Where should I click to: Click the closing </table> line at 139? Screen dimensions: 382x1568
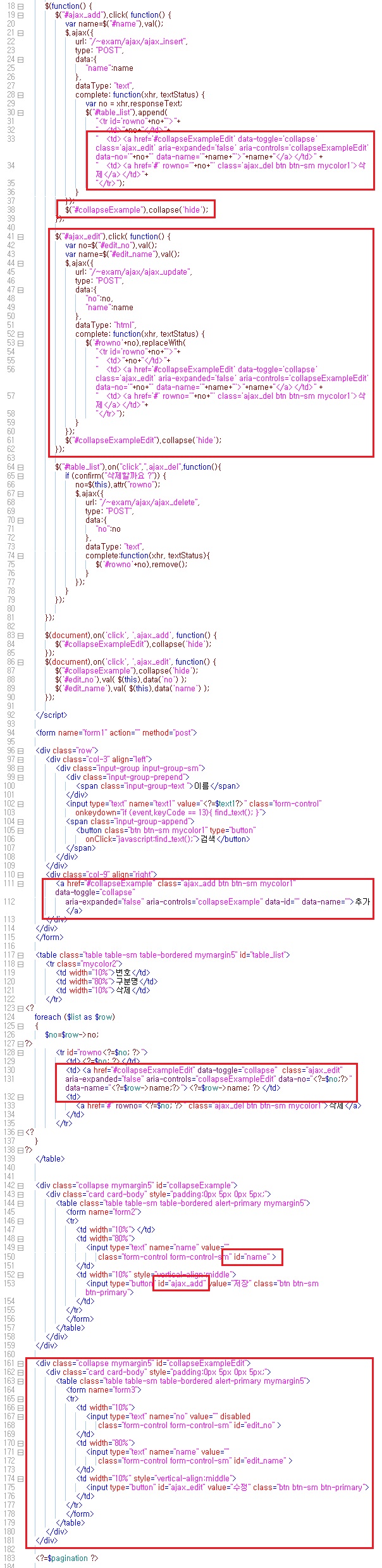(50, 1158)
